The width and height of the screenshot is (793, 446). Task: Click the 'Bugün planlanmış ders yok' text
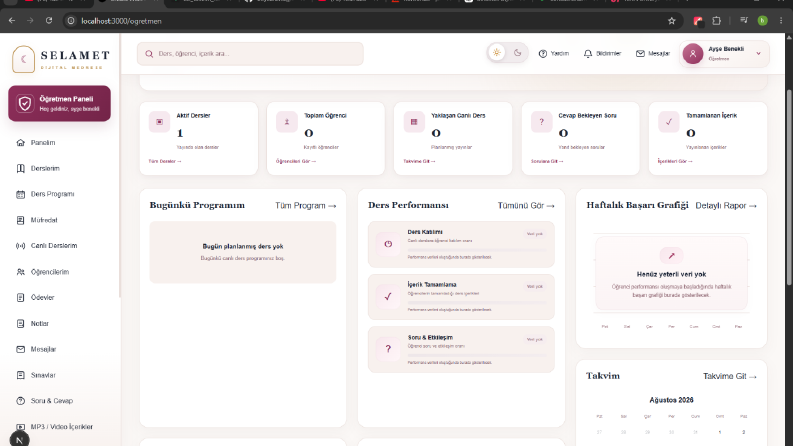(x=243, y=247)
